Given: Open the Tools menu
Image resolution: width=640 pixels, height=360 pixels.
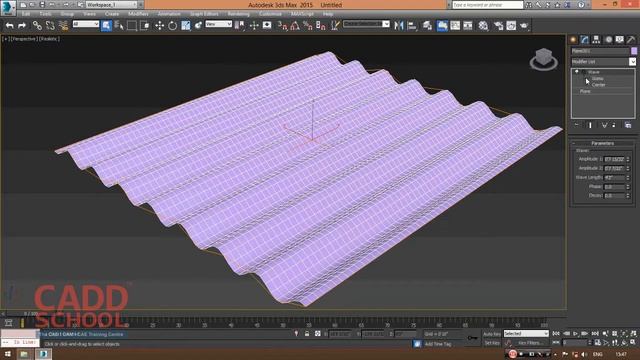Looking at the screenshot, I should (x=45, y=14).
